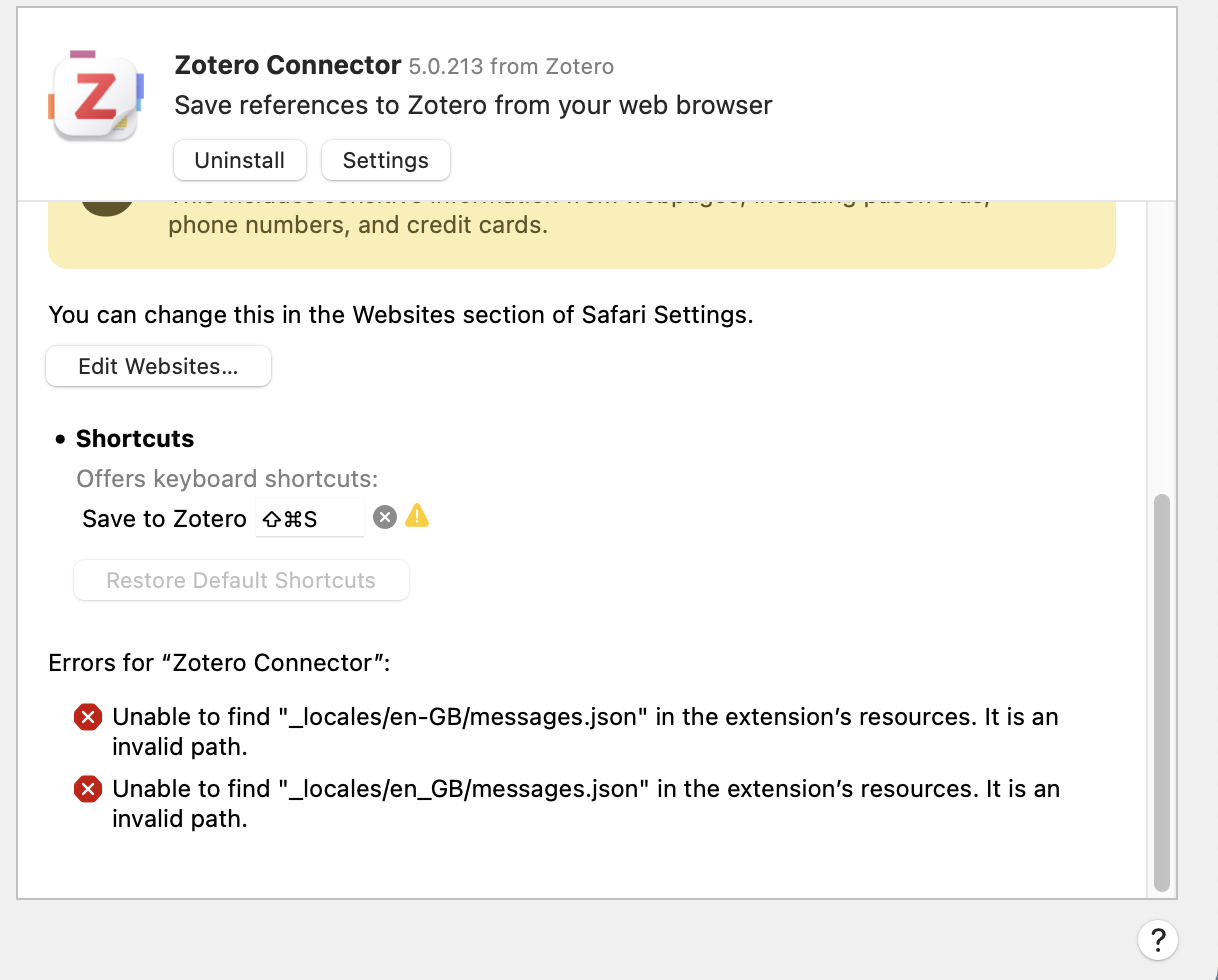
Task: Click the version 5.0.213 from Zotero text
Action: (511, 67)
